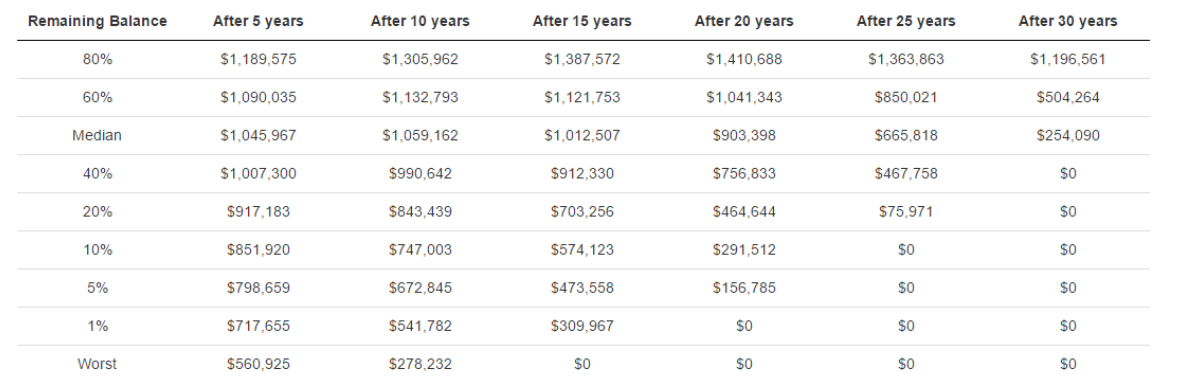The width and height of the screenshot is (1179, 386).
Task: Click the Remaining Balance column header
Action: [x=97, y=21]
